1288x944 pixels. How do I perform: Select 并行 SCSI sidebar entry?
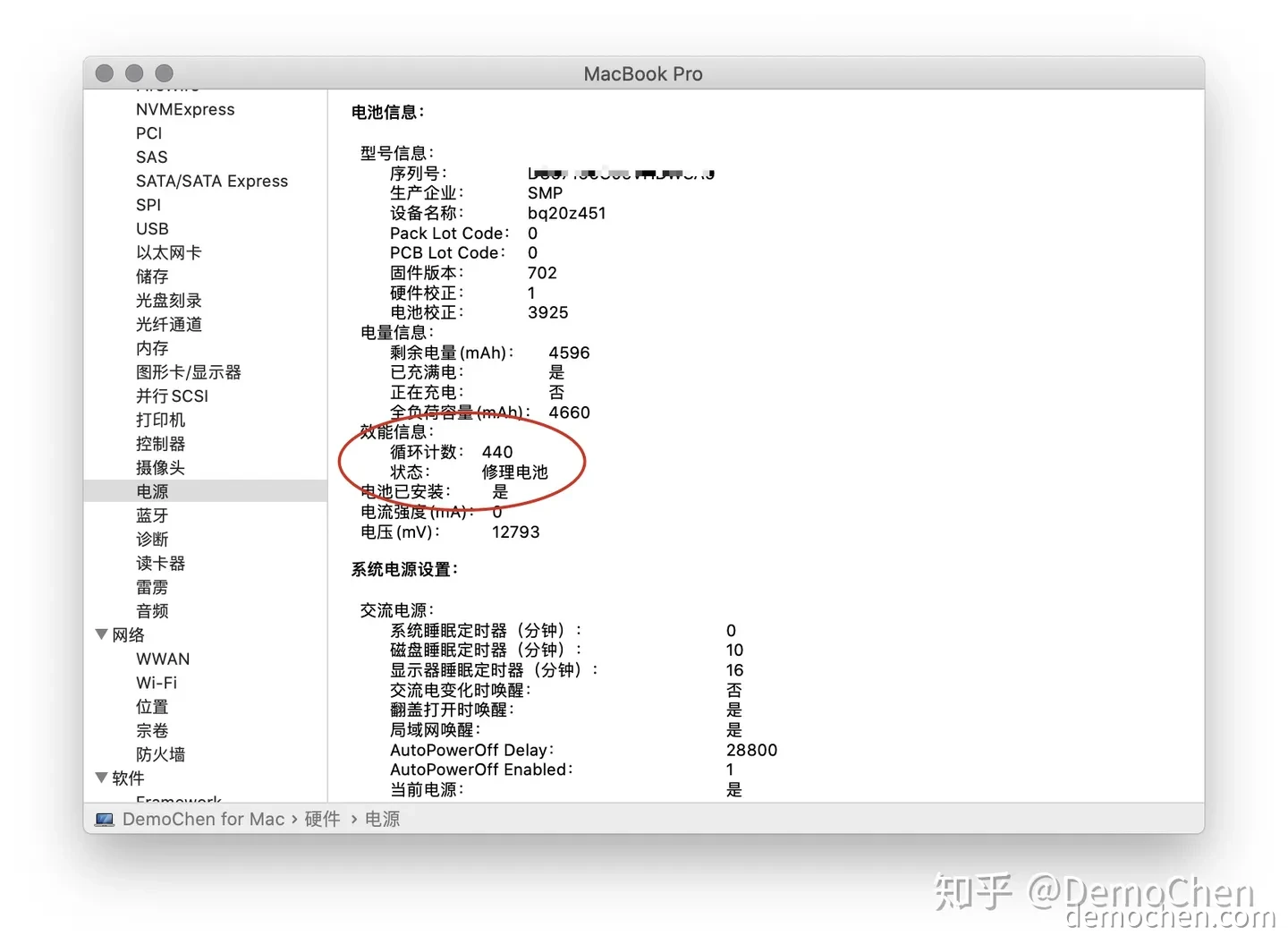[x=172, y=395]
